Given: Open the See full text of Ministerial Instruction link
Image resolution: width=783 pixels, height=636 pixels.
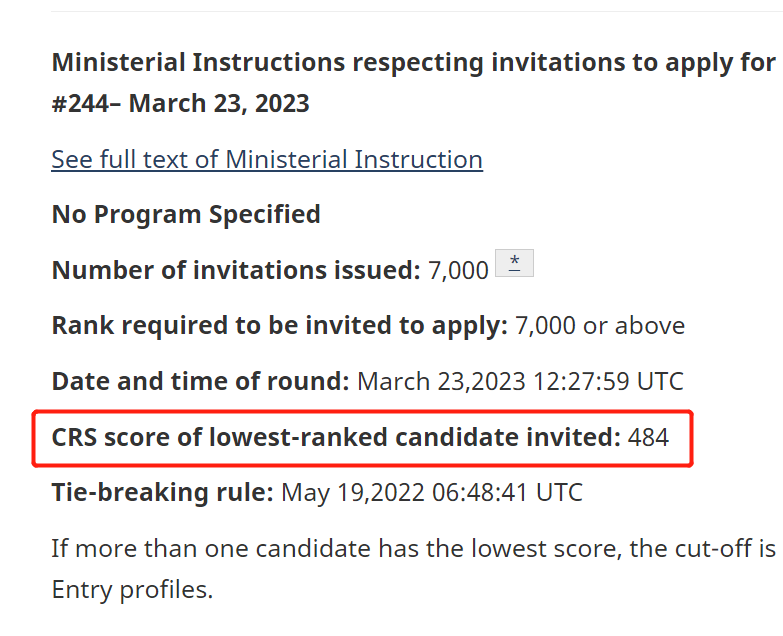Looking at the screenshot, I should click(x=267, y=160).
